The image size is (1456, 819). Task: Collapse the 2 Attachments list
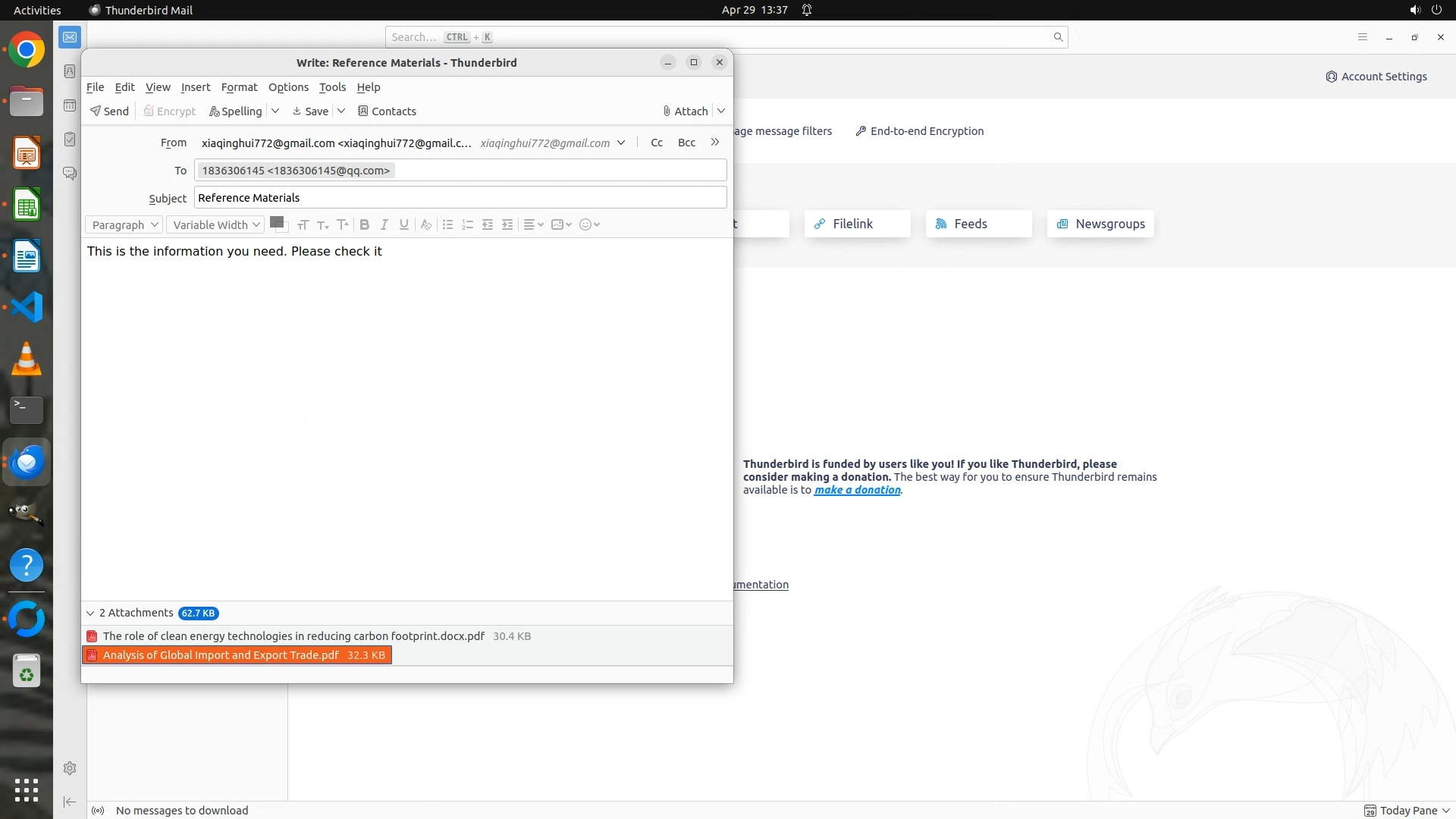(90, 613)
